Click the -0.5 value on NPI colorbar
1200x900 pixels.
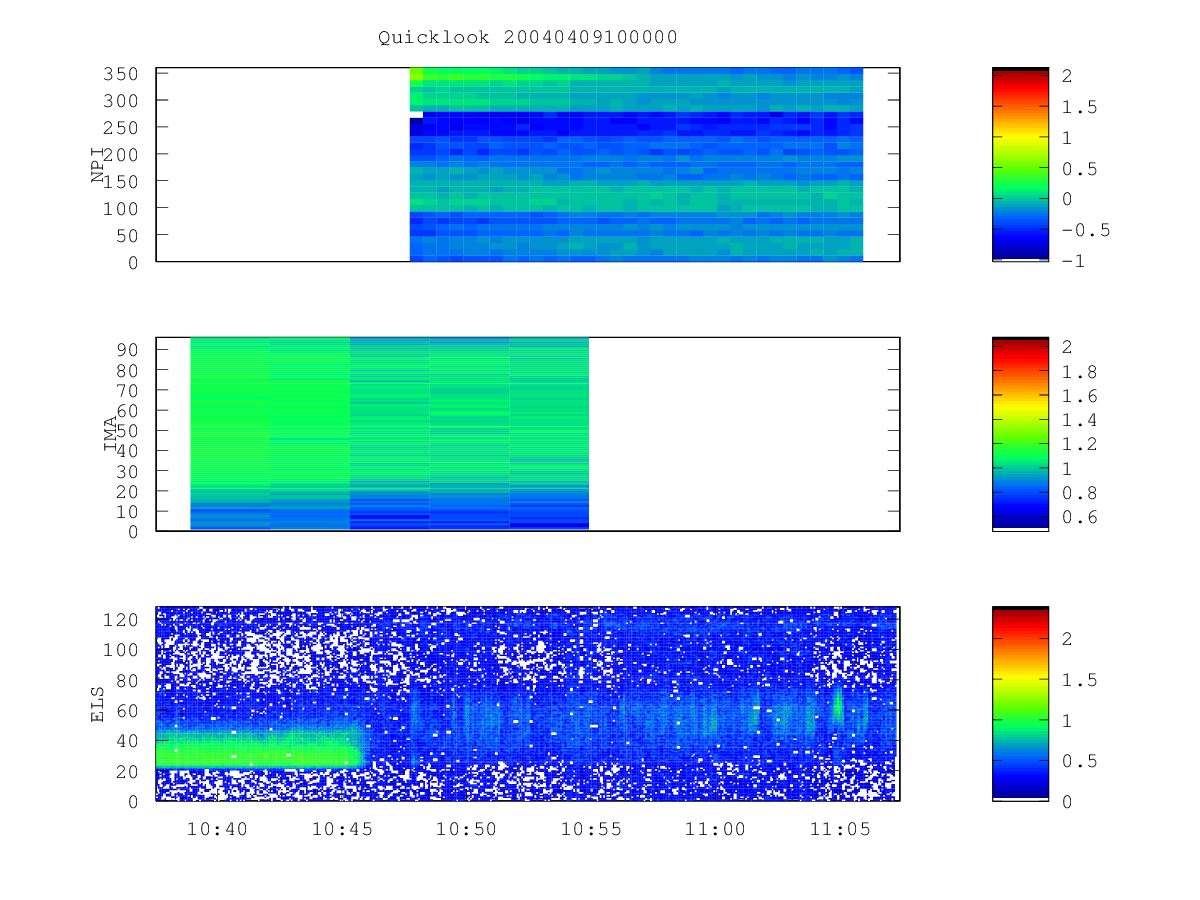[1086, 230]
